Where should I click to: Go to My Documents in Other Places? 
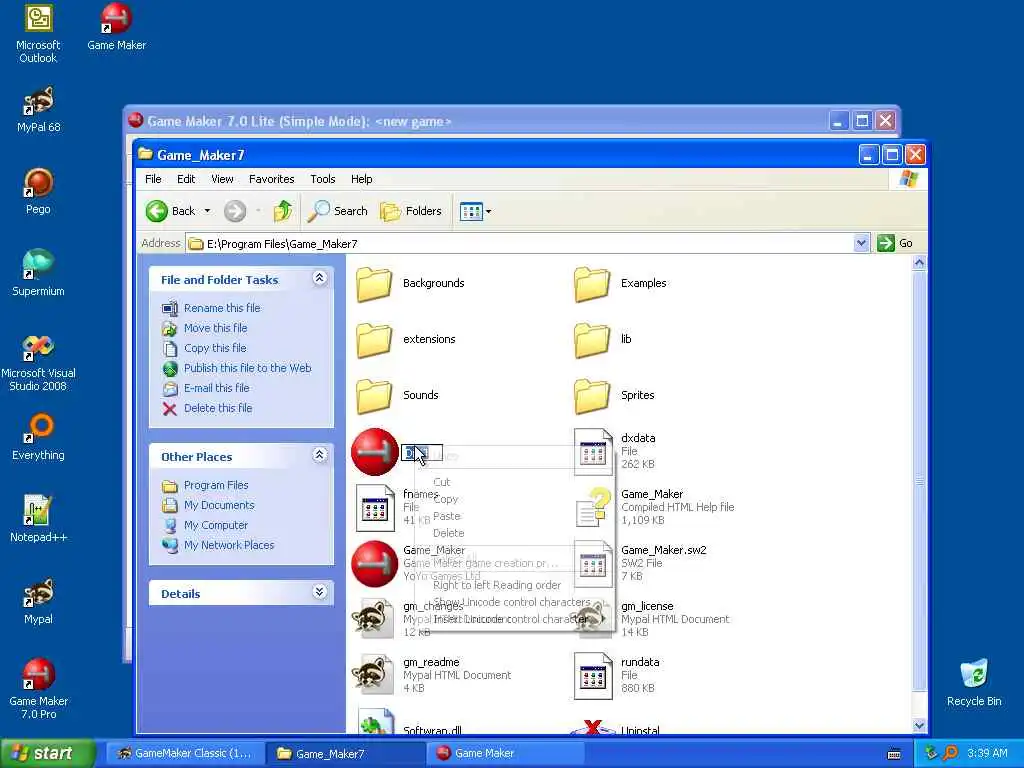pos(219,505)
